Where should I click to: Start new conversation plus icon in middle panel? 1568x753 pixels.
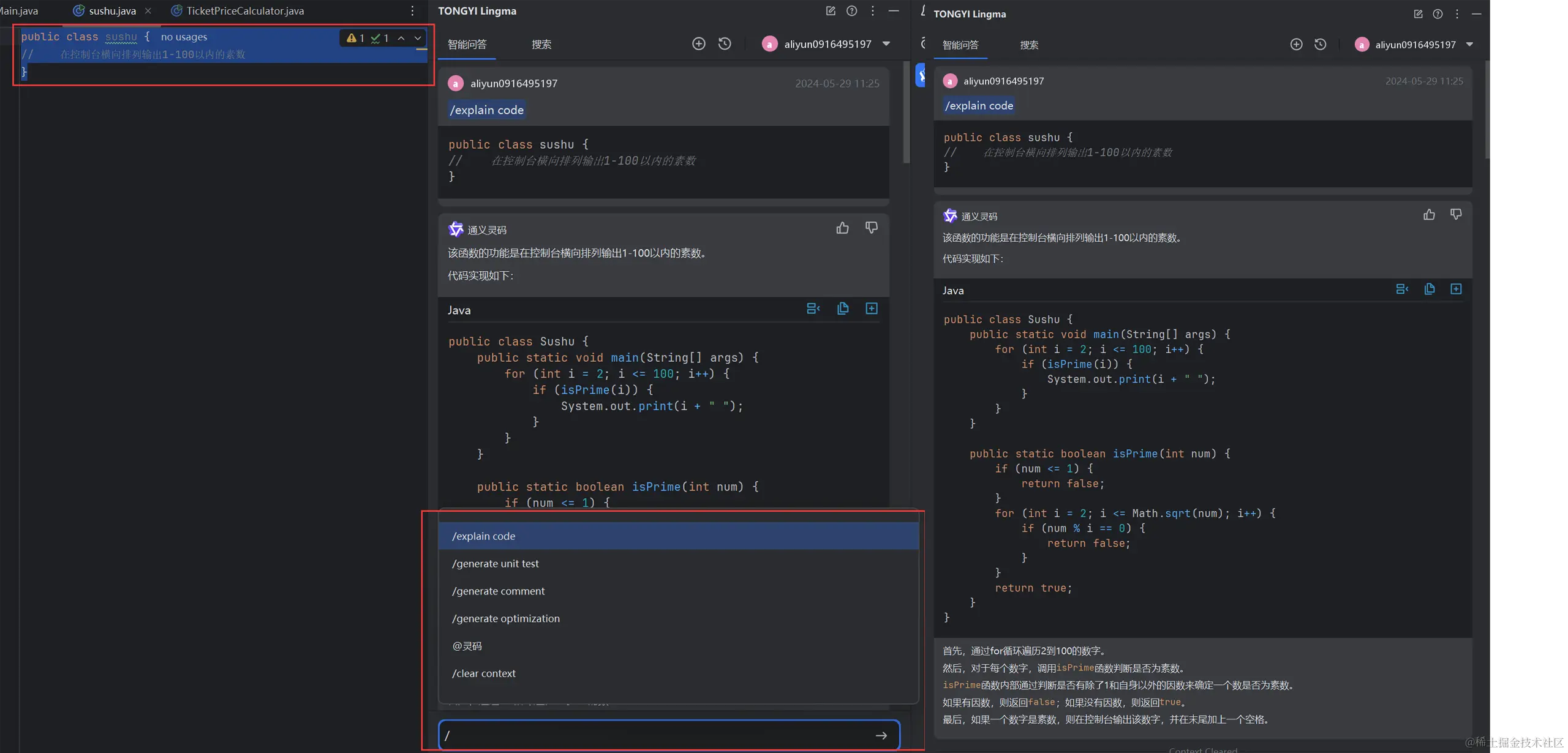point(699,43)
